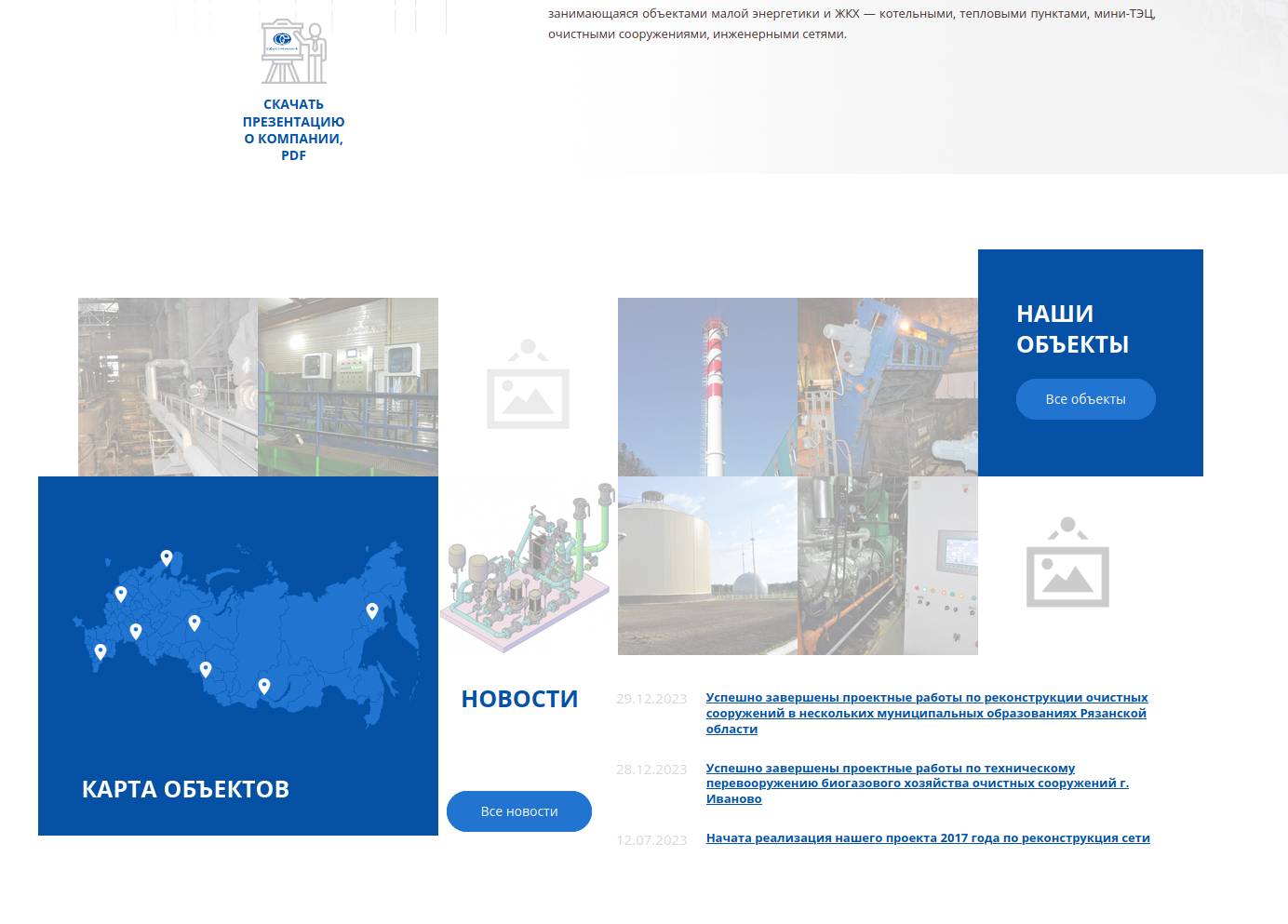
Task: Click the image placeholder below the Наши объекты block
Action: [x=1067, y=564]
